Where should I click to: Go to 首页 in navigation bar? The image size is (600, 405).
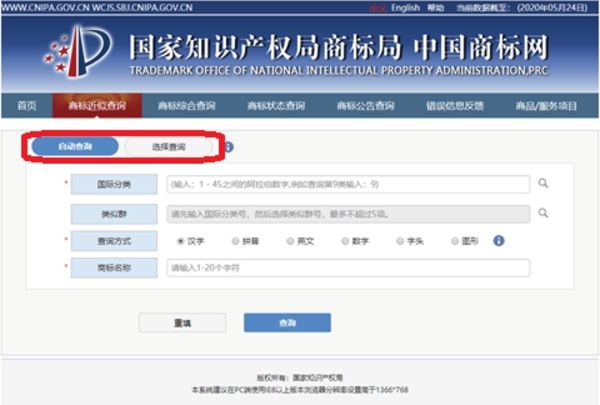[x=27, y=106]
